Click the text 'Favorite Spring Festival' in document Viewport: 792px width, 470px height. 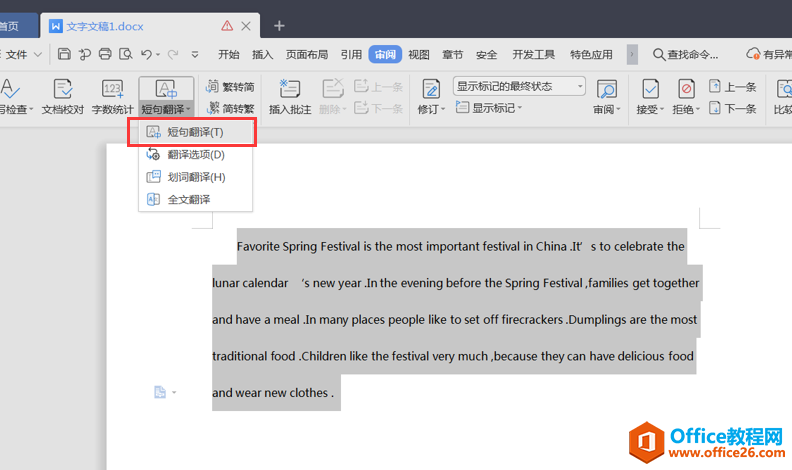tap(298, 246)
